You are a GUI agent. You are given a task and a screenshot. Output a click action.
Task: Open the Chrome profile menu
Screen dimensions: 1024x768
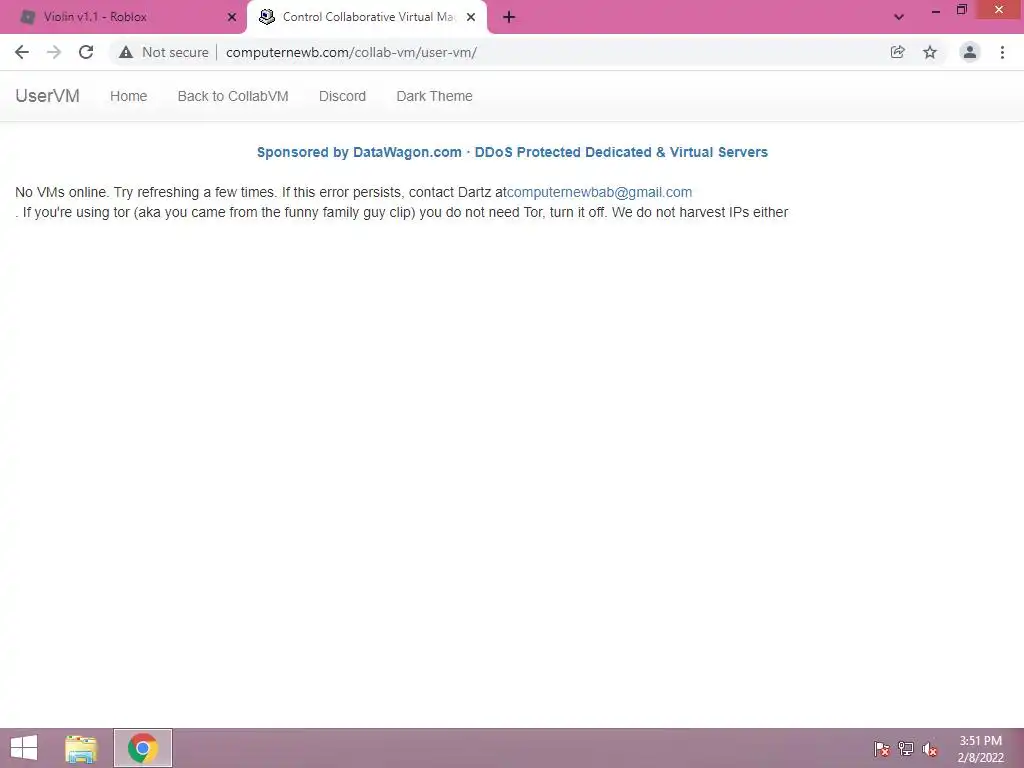click(x=970, y=52)
